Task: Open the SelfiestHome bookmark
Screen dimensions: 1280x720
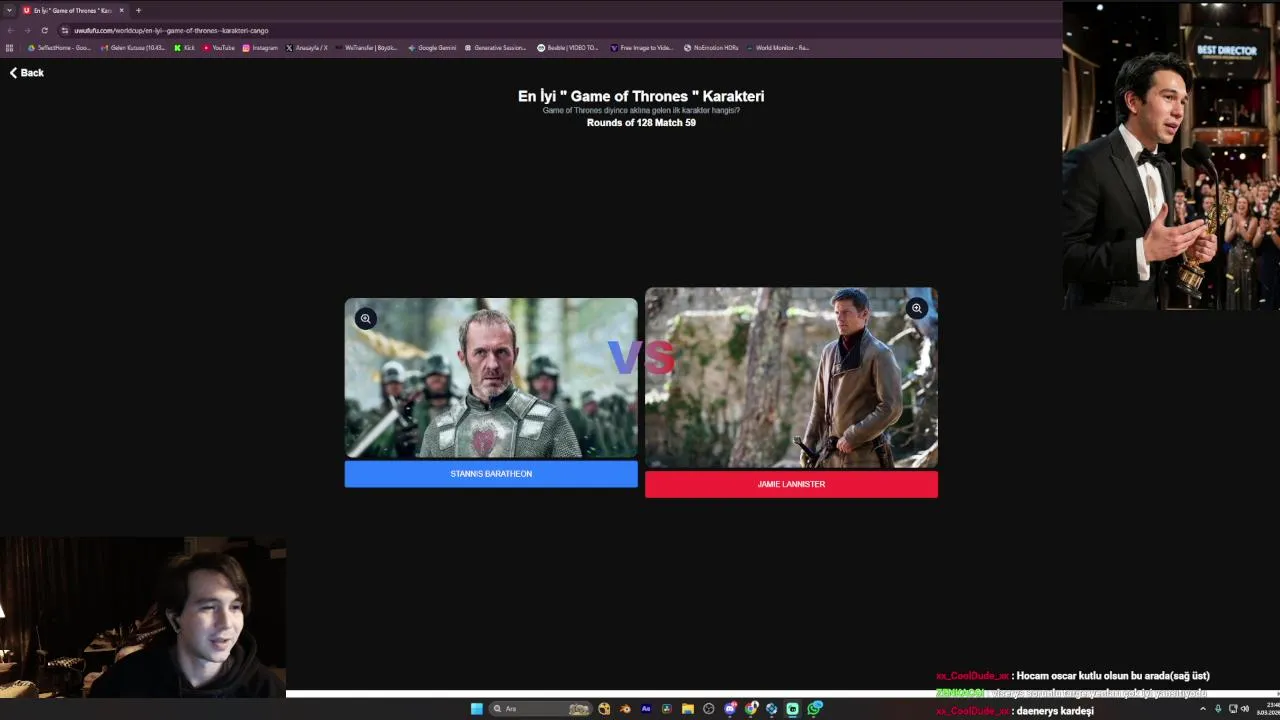Action: tap(59, 48)
